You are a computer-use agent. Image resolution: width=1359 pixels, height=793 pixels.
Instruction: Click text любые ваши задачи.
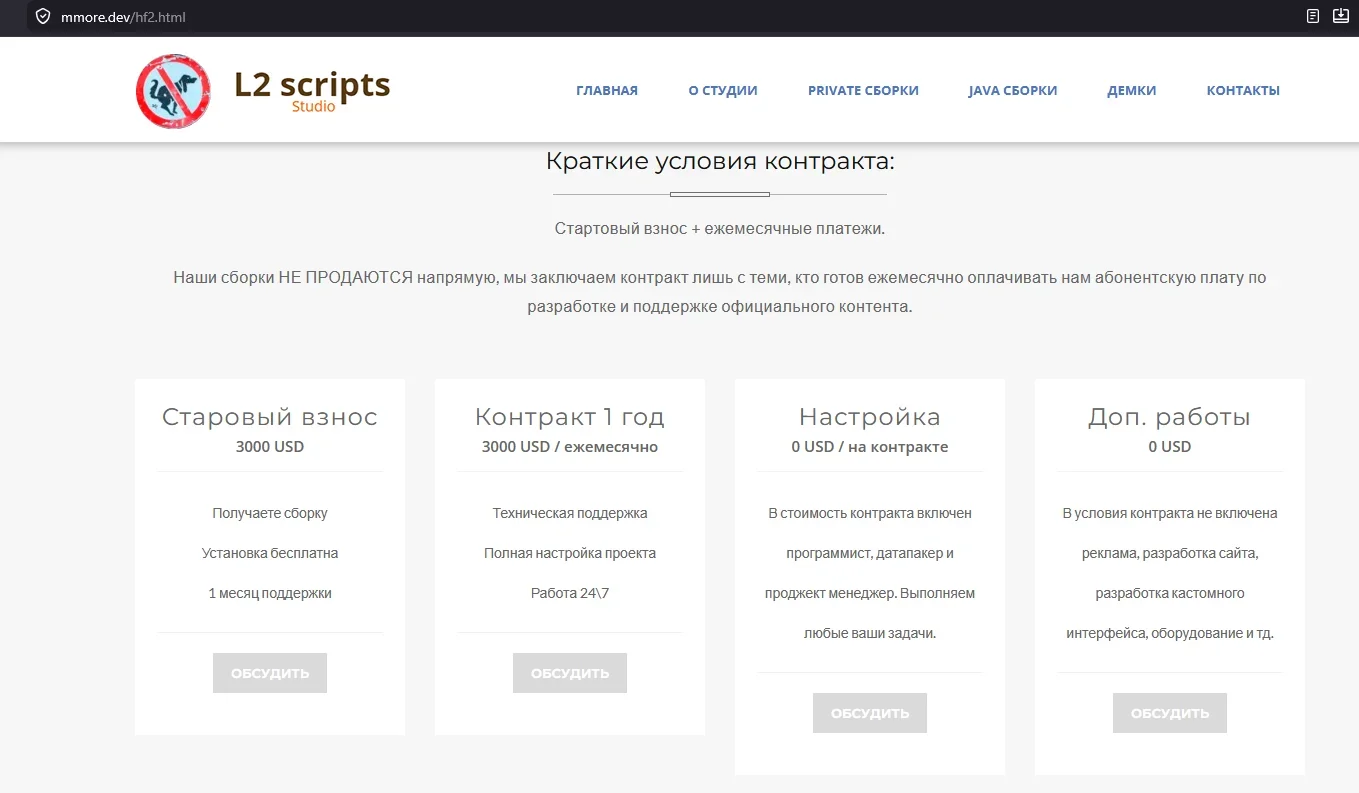870,633
